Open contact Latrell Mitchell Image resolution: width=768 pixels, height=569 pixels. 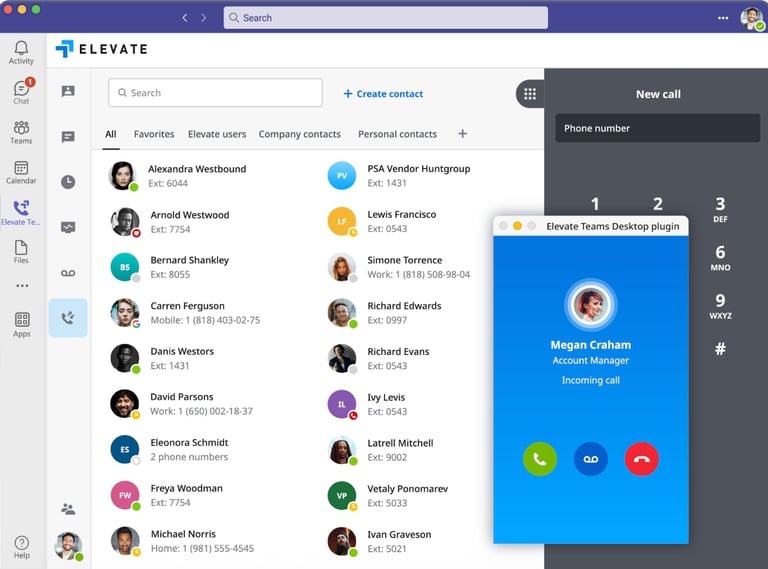[x=380, y=450]
